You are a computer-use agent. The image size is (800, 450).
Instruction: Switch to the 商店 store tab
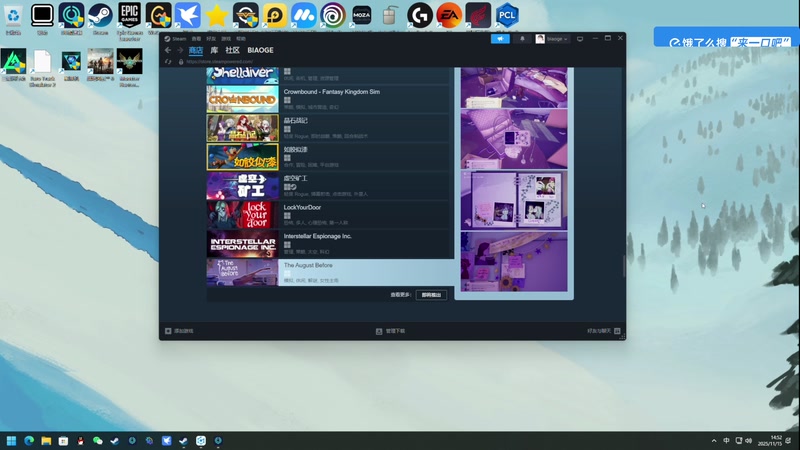[x=196, y=50]
